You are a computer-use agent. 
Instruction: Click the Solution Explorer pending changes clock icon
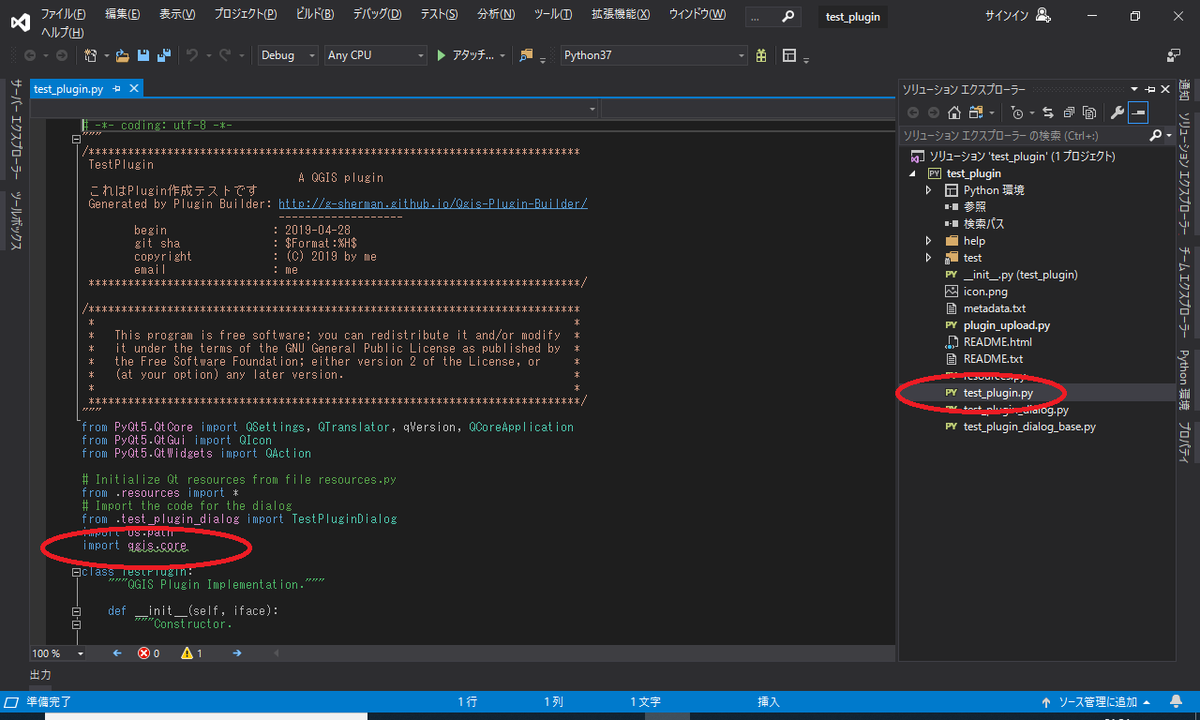pyautogui.click(x=1017, y=112)
